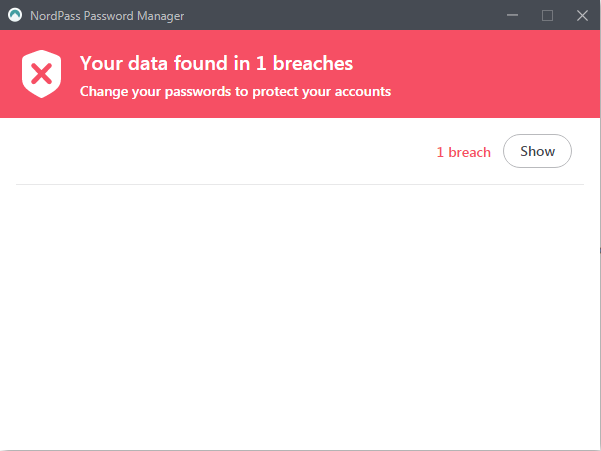The width and height of the screenshot is (601, 451).
Task: Click the word "breaches" in the banner heading
Action: 313,64
